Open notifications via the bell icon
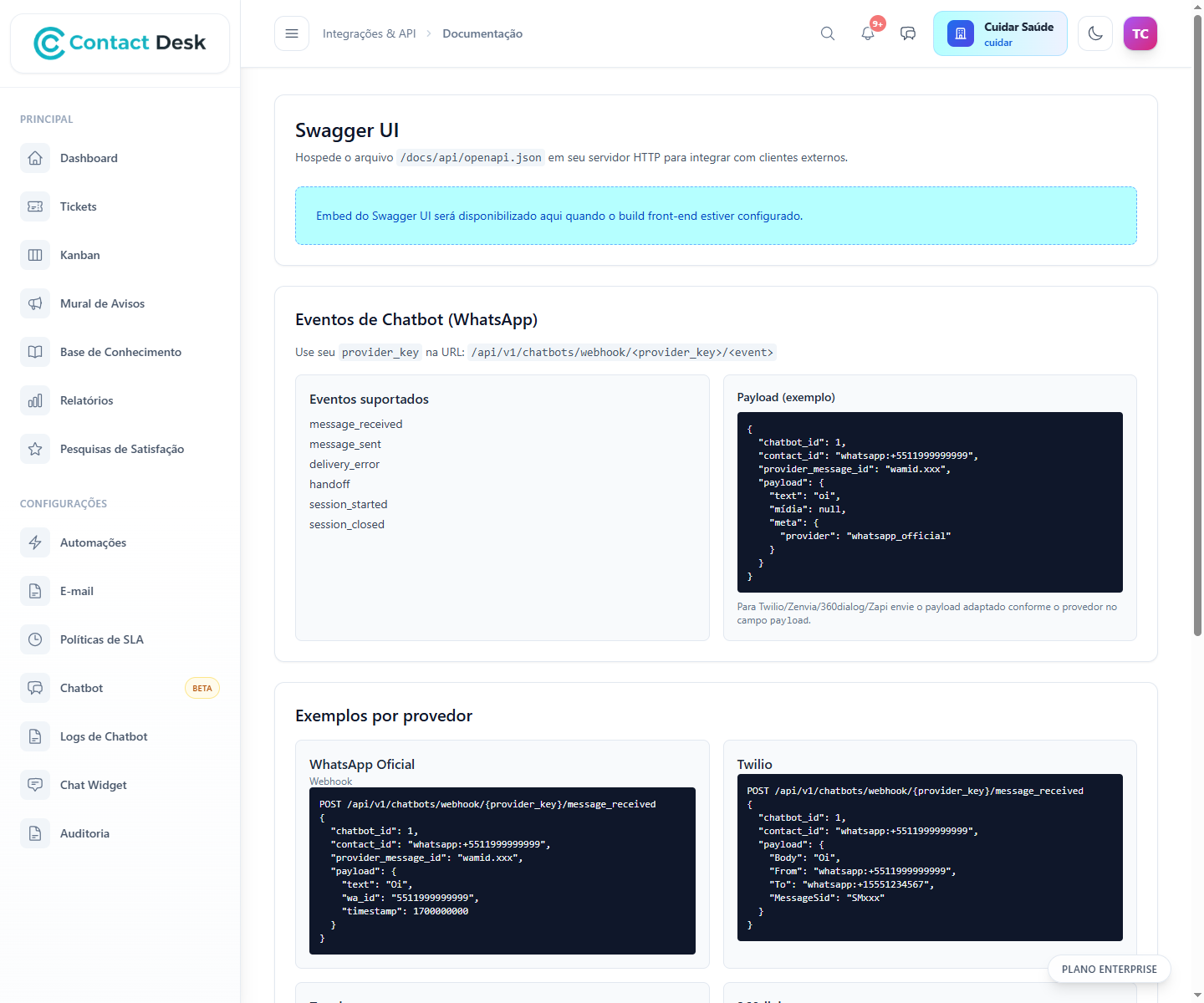The height and width of the screenshot is (1003, 1204). pos(868,33)
